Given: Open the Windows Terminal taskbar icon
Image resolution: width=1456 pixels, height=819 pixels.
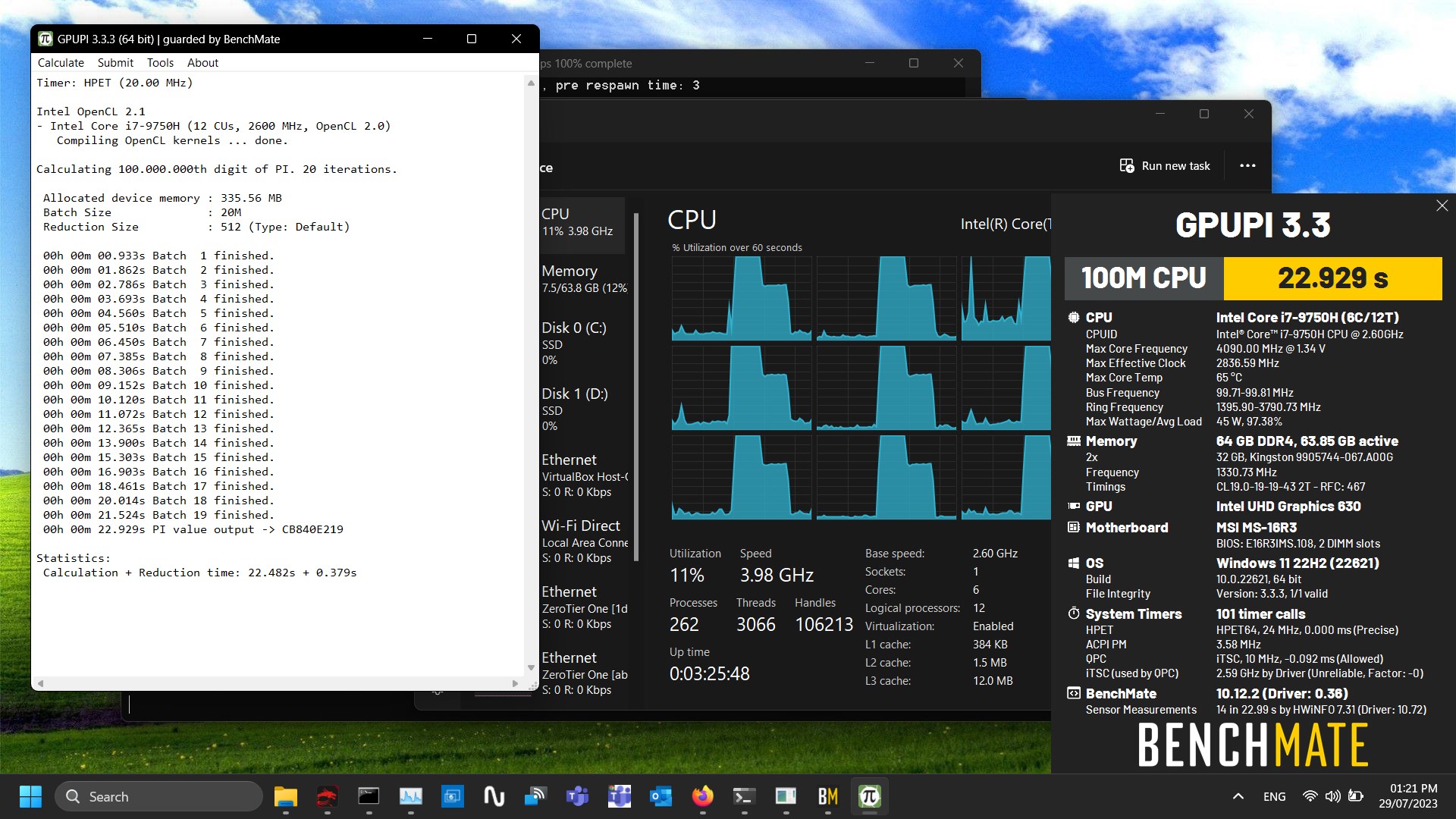Looking at the screenshot, I should [x=744, y=796].
